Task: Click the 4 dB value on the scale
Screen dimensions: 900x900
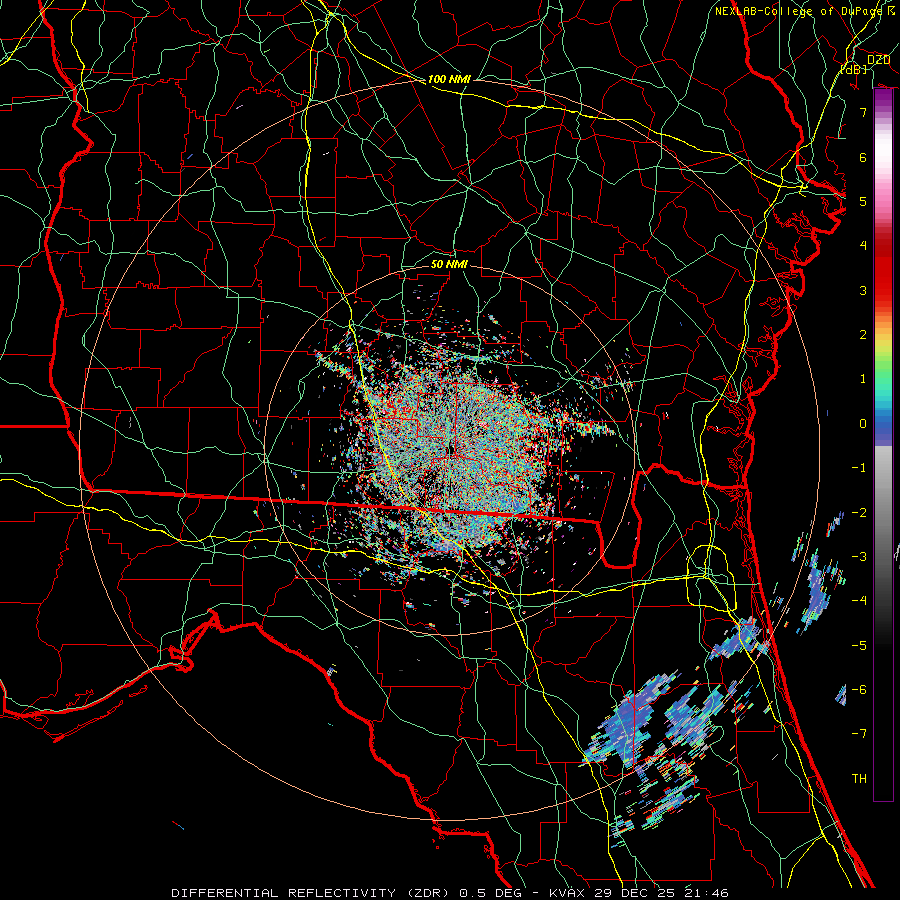Action: click(x=863, y=246)
